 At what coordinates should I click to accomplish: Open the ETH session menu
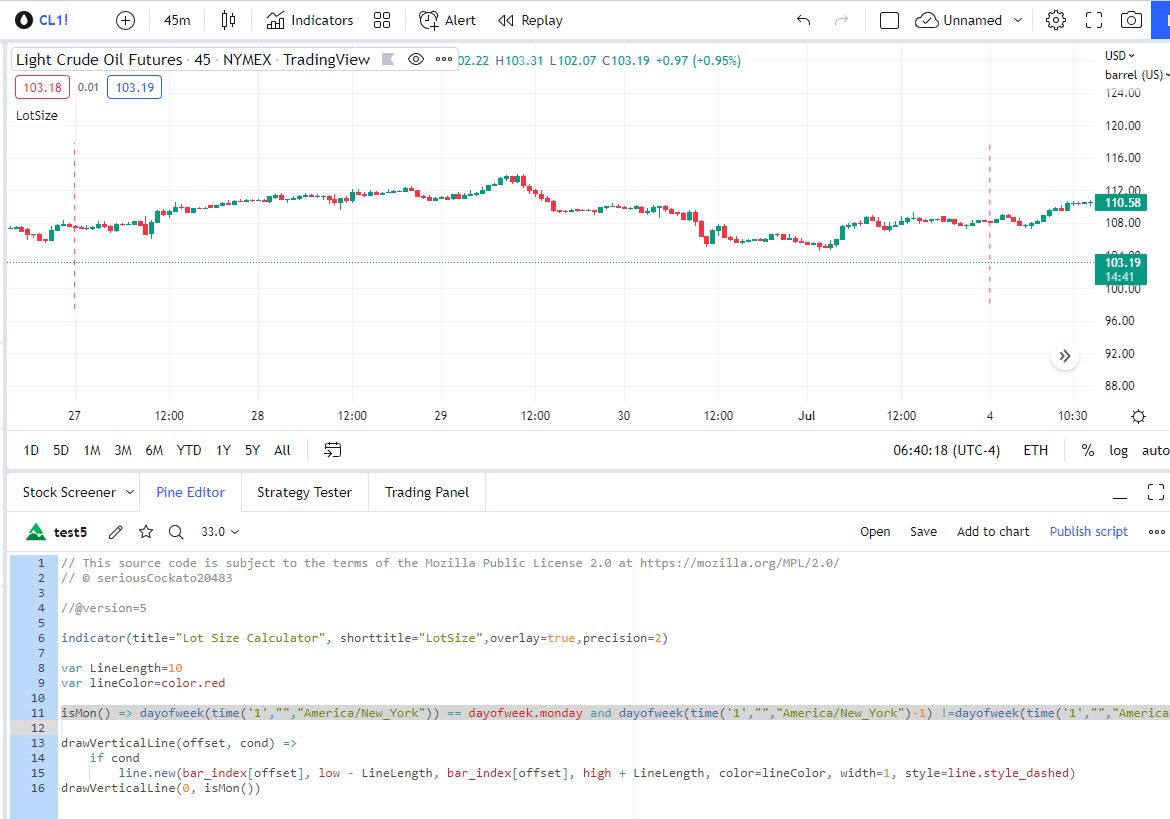[1035, 450]
